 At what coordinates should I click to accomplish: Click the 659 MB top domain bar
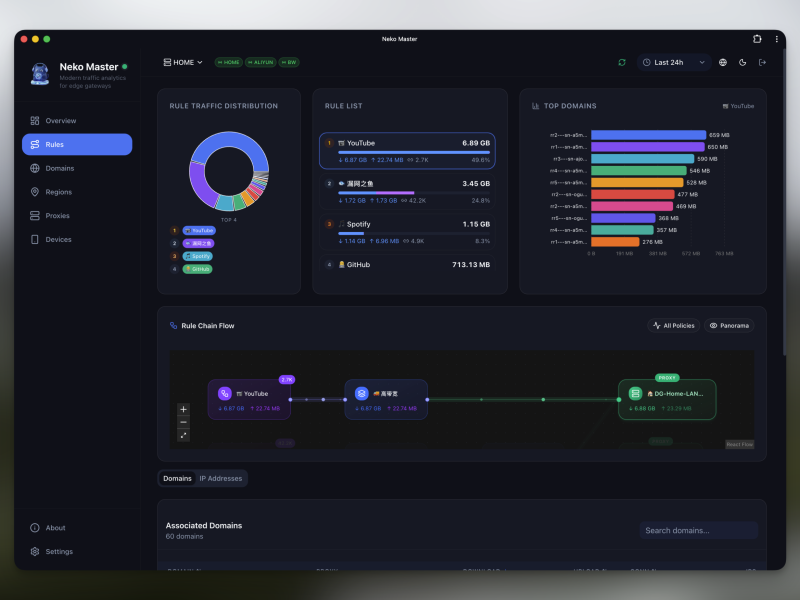[x=648, y=135]
